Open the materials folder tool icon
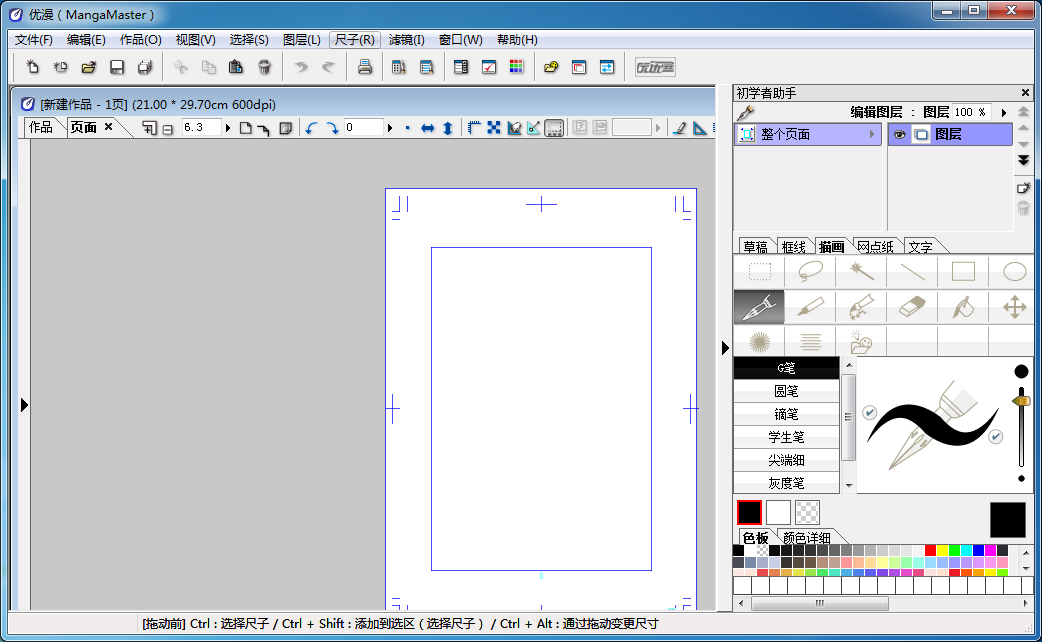This screenshot has width=1042, height=642. click(861, 342)
